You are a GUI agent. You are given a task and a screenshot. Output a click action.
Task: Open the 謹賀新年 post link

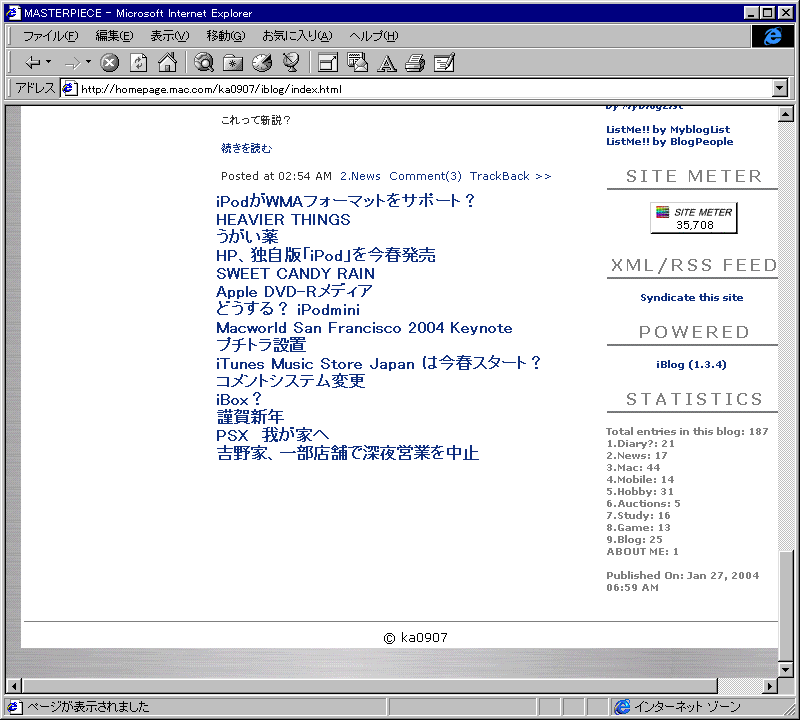[250, 417]
